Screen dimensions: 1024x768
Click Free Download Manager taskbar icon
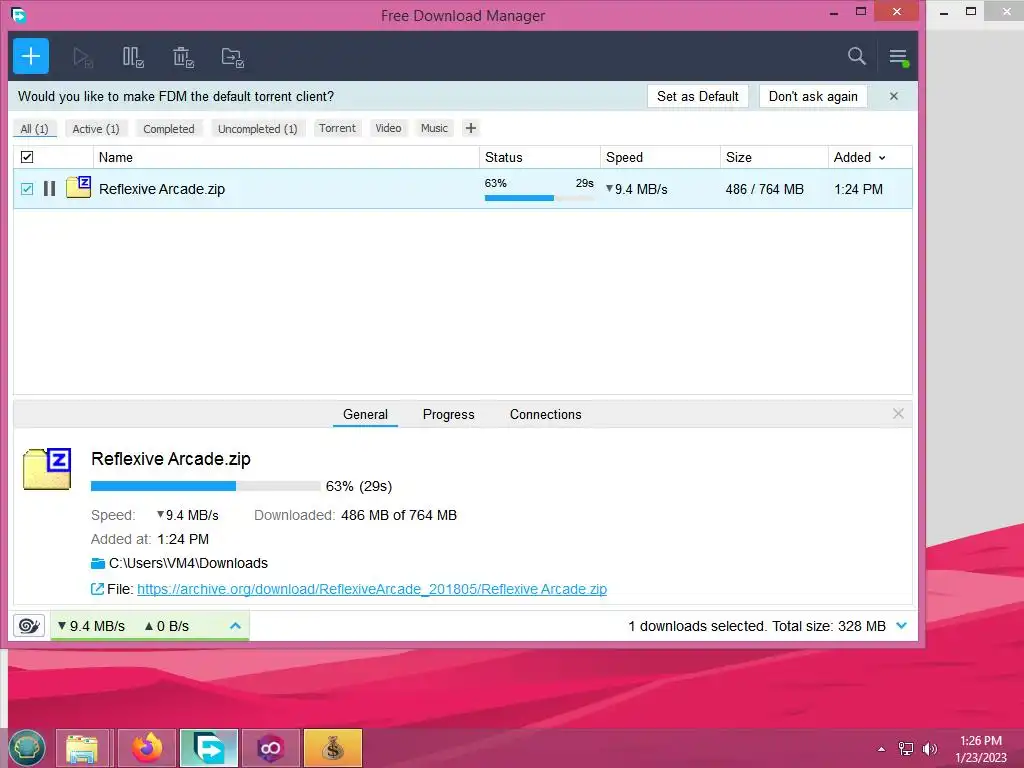(209, 748)
